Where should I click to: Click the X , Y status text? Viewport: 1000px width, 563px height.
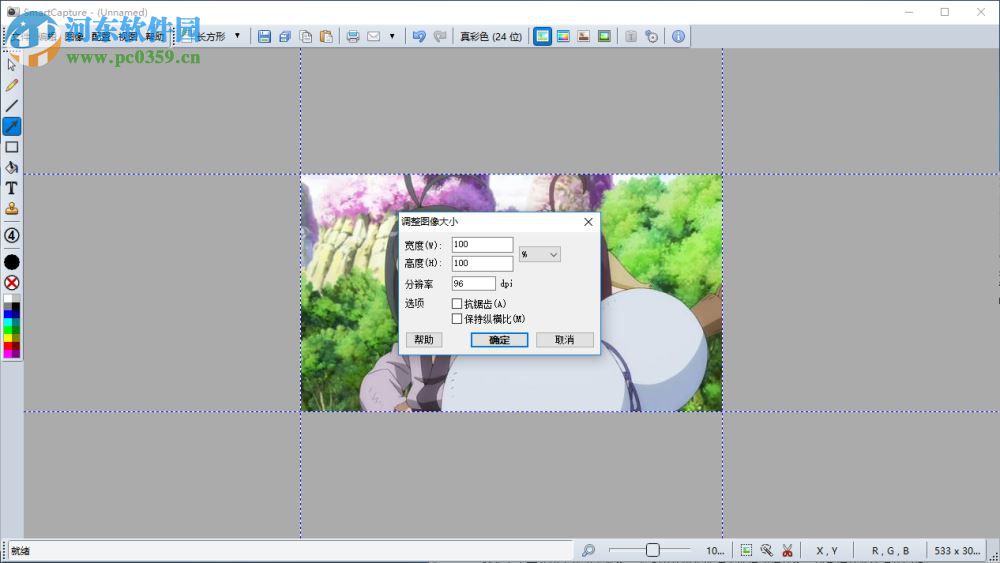(x=827, y=550)
